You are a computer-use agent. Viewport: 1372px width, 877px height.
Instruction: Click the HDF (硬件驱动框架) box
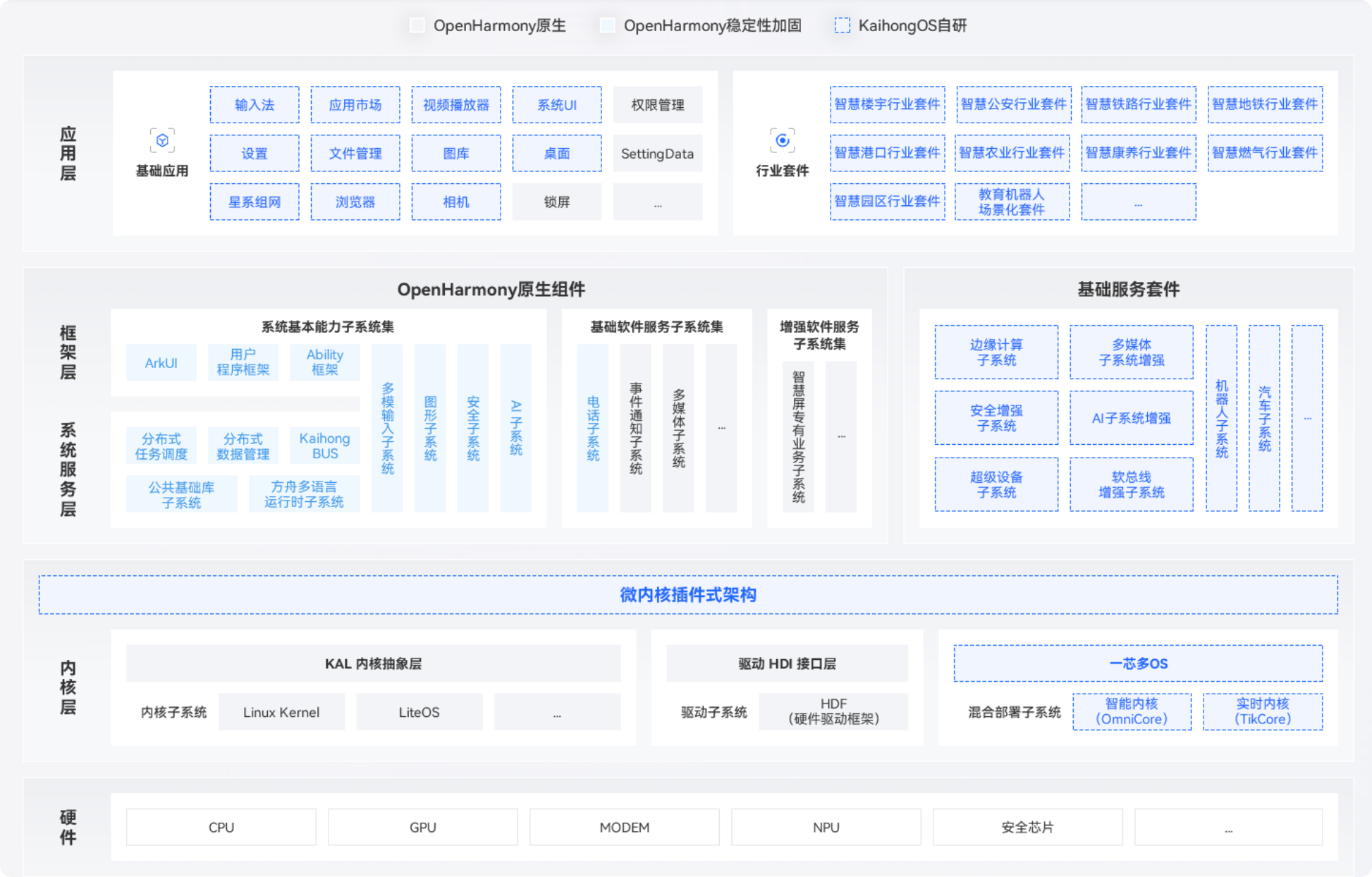click(833, 712)
